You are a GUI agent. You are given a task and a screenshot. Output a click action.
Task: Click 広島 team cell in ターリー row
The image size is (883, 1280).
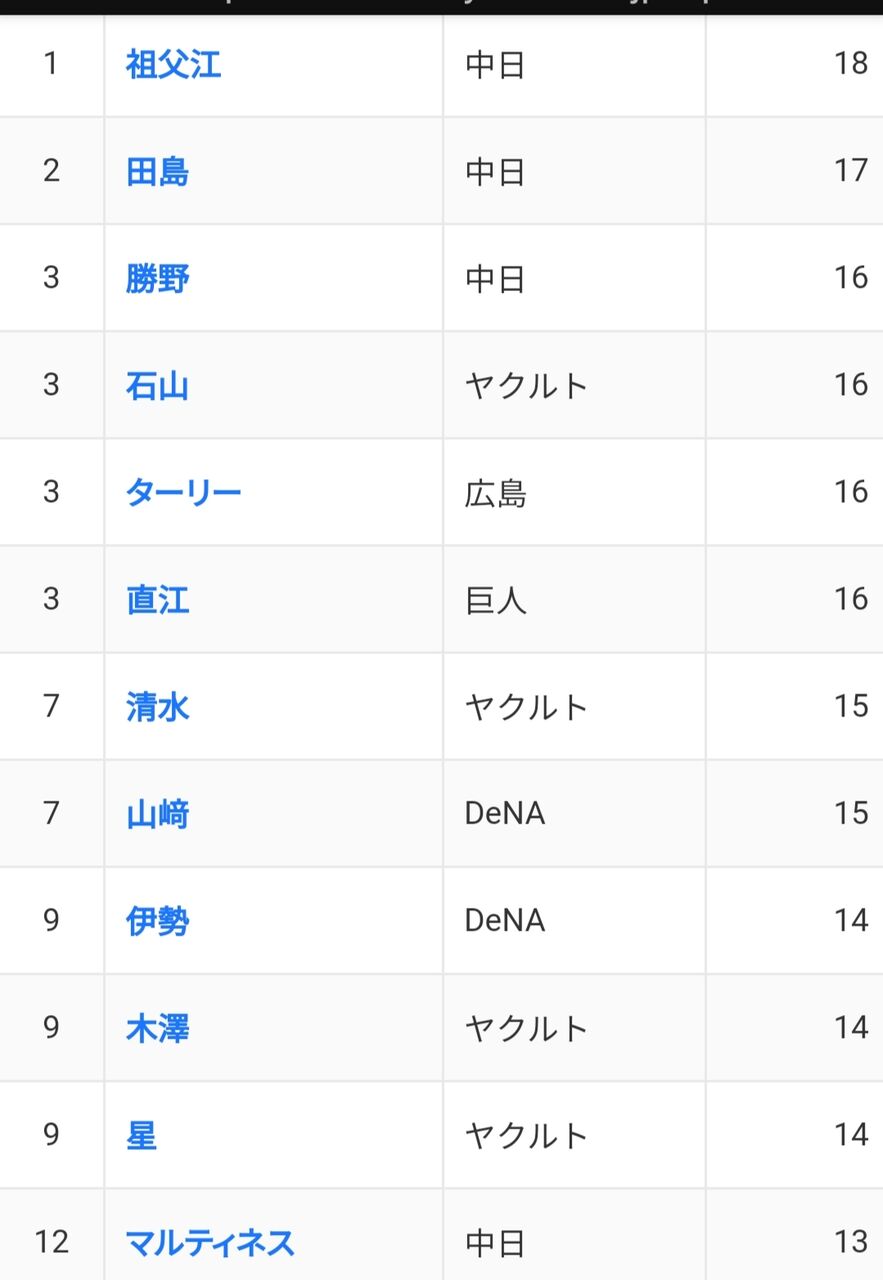pos(495,493)
